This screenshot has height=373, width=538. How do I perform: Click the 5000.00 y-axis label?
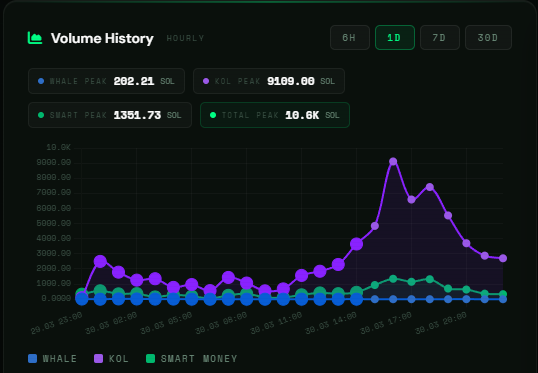pyautogui.click(x=54, y=223)
